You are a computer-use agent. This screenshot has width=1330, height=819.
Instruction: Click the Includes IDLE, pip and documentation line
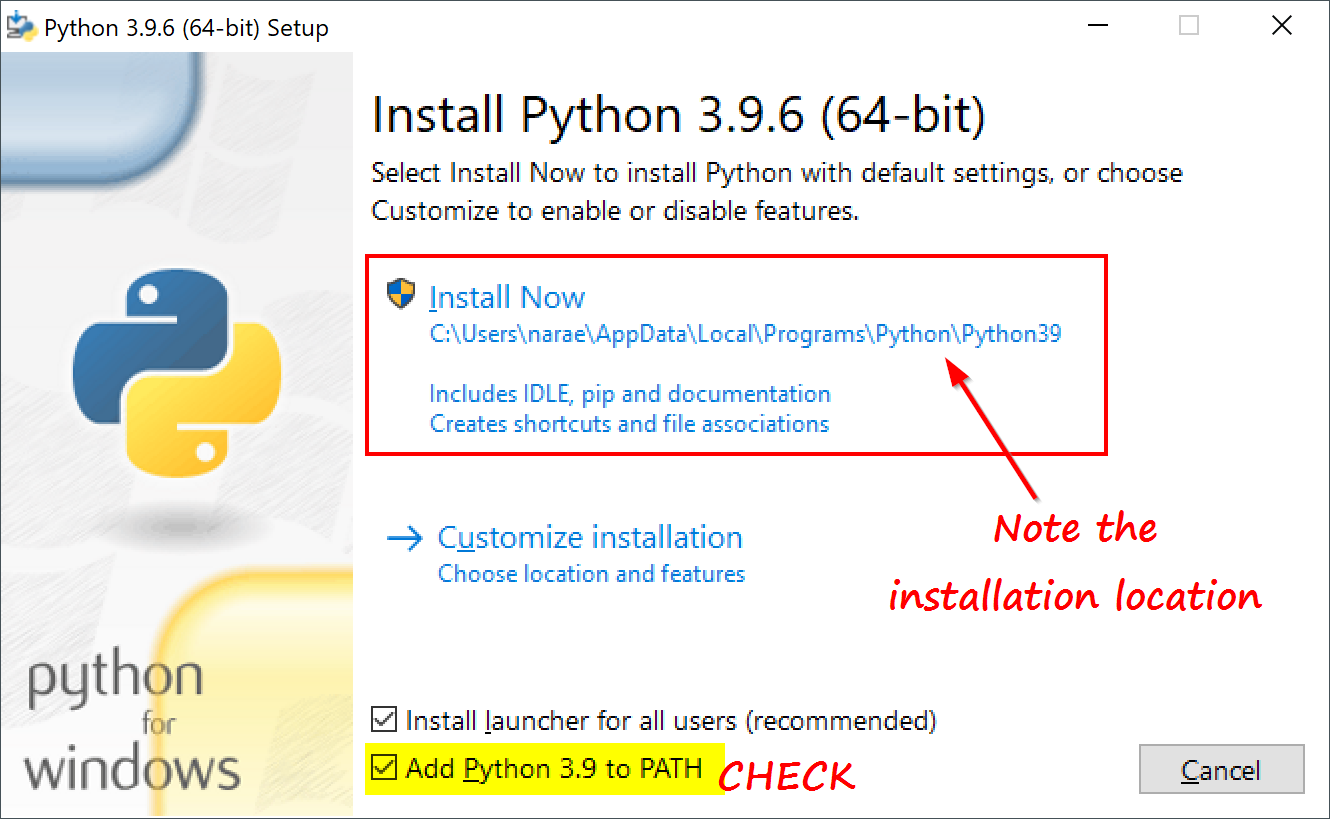tap(630, 394)
